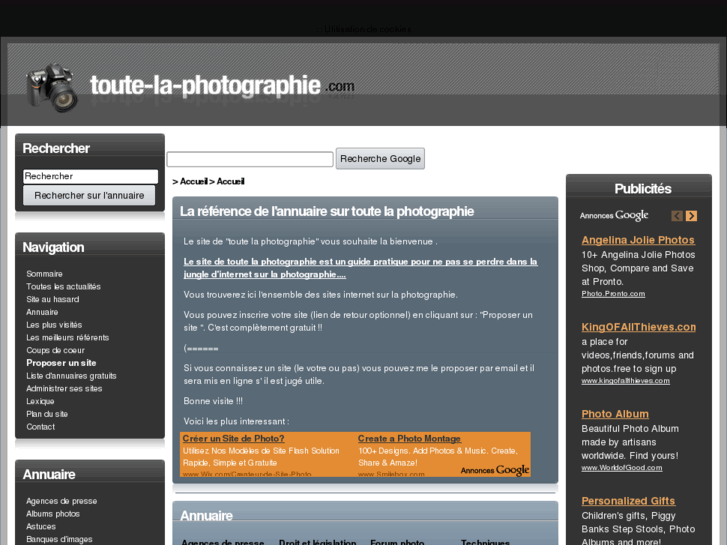The image size is (727, 545).
Task: Go to Site au hasard
Action: pyautogui.click(x=53, y=299)
